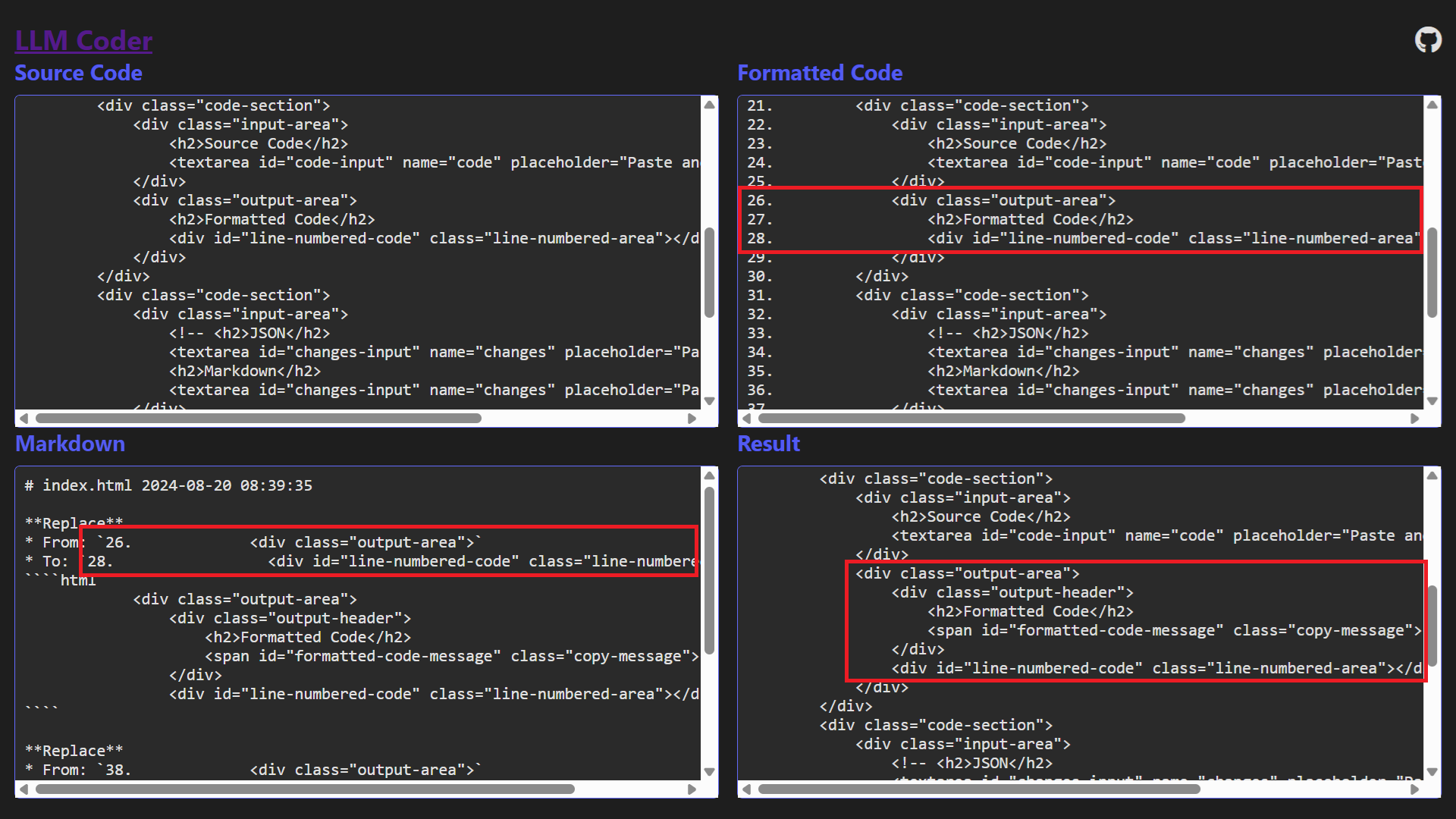1456x819 pixels.
Task: Click the '# index.html 2024-08-20 08:39:35' line in Markdown
Action: click(168, 485)
